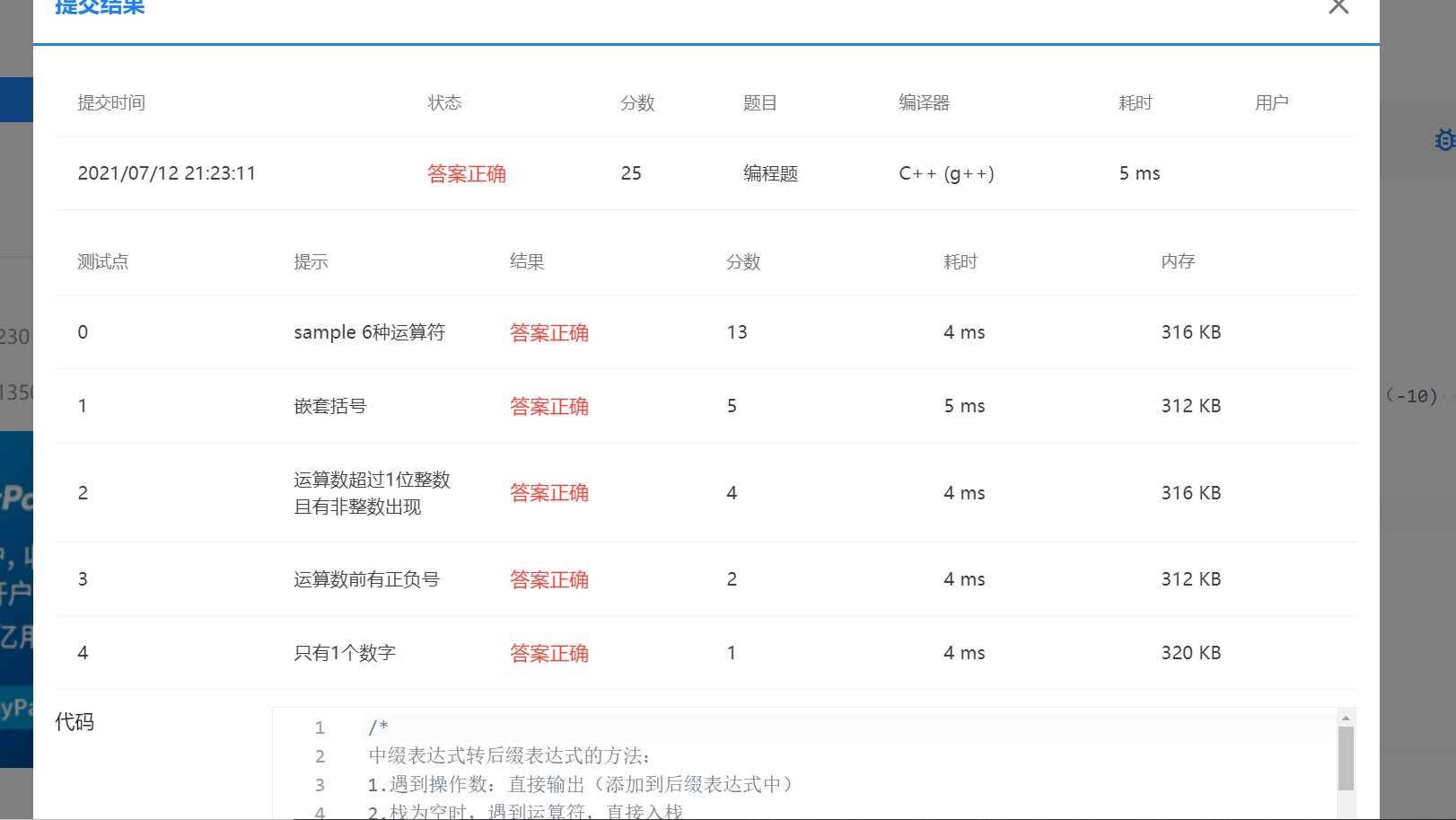
Task: Click the memory value 316 KB for test point 0
Action: tap(1191, 332)
